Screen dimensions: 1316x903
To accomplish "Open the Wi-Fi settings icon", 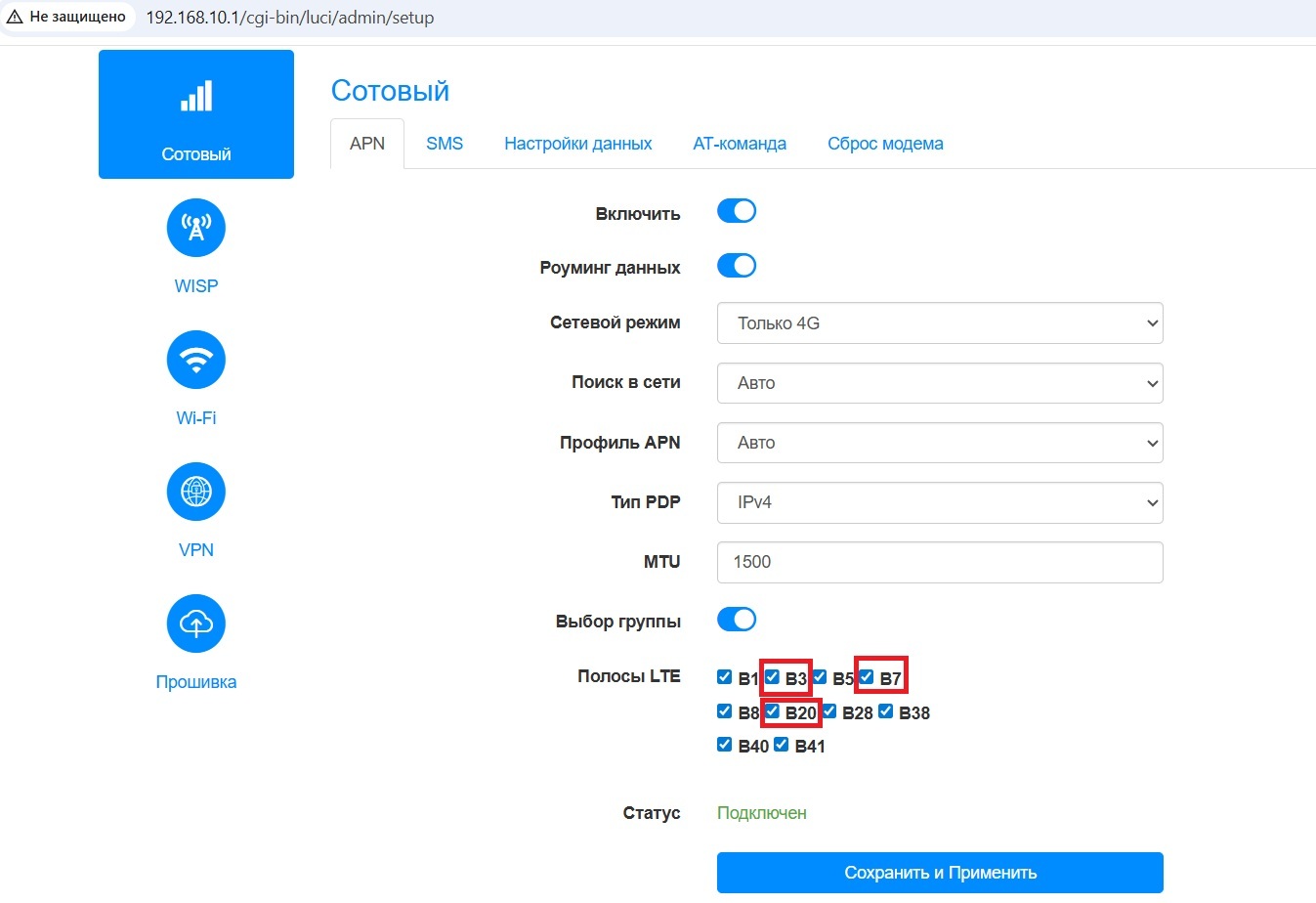I will (x=196, y=360).
